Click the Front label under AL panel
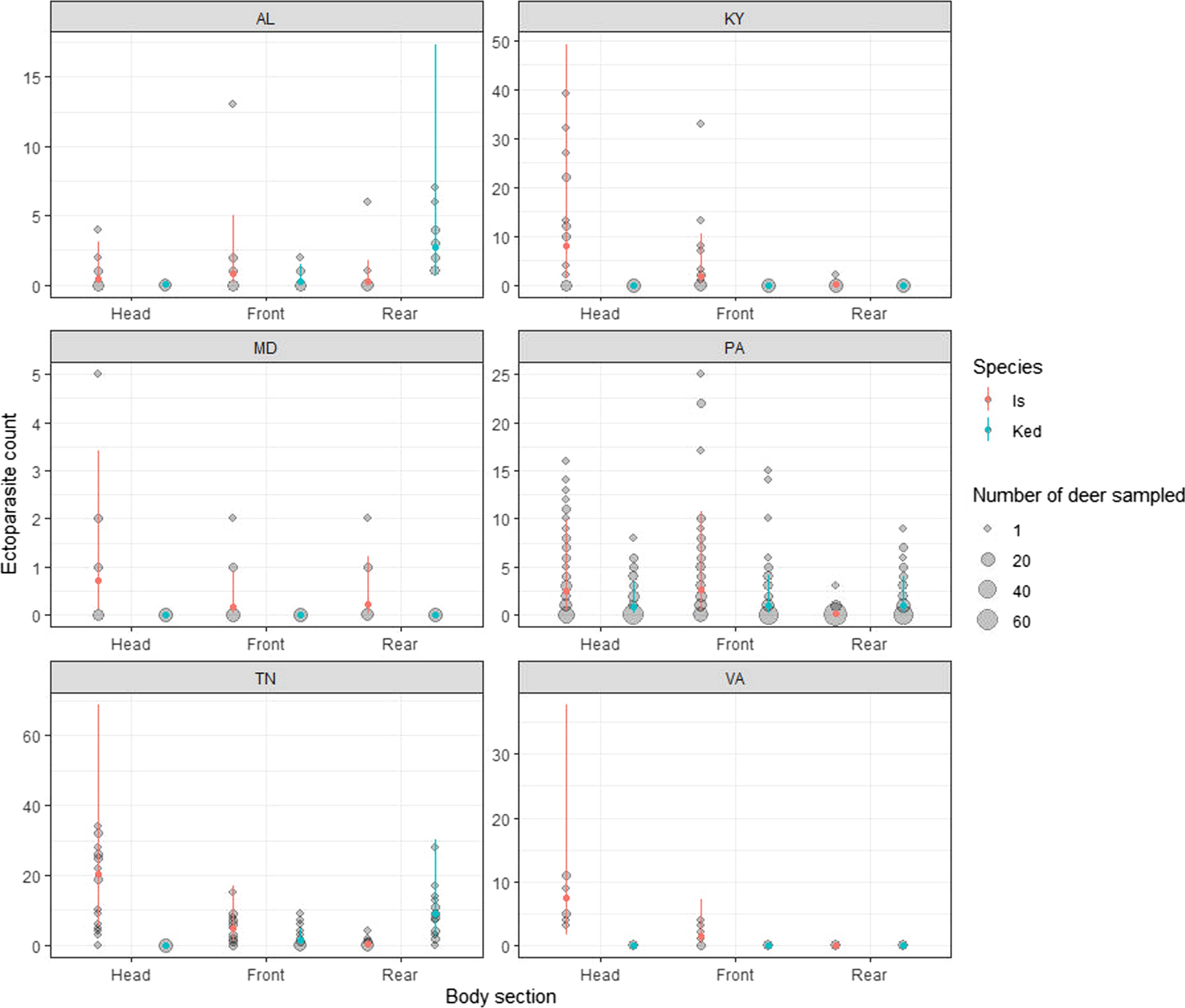The width and height of the screenshot is (1185, 1008). [266, 314]
